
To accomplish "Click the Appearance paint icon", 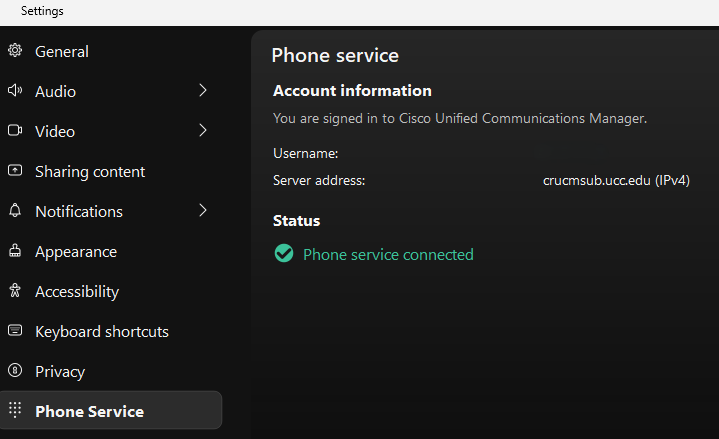I will [x=15, y=251].
